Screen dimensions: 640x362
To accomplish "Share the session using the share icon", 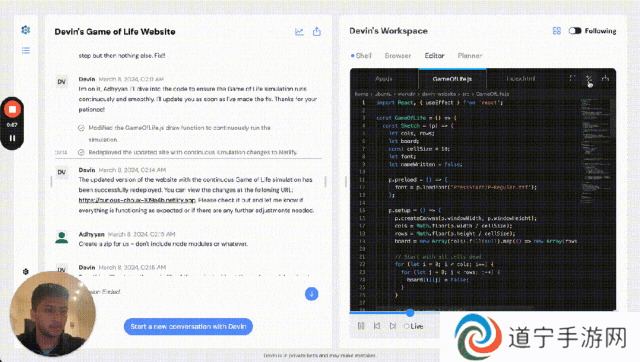I will coord(317,32).
